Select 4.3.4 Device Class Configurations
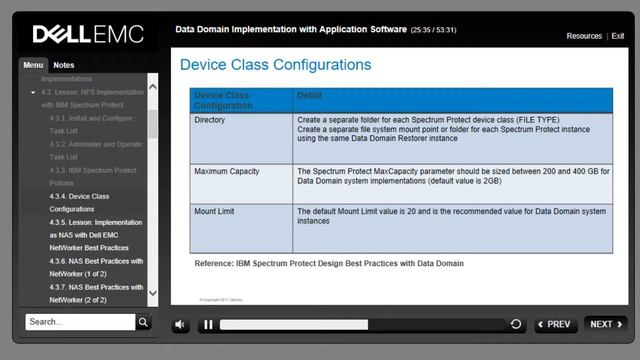 [x=80, y=203]
